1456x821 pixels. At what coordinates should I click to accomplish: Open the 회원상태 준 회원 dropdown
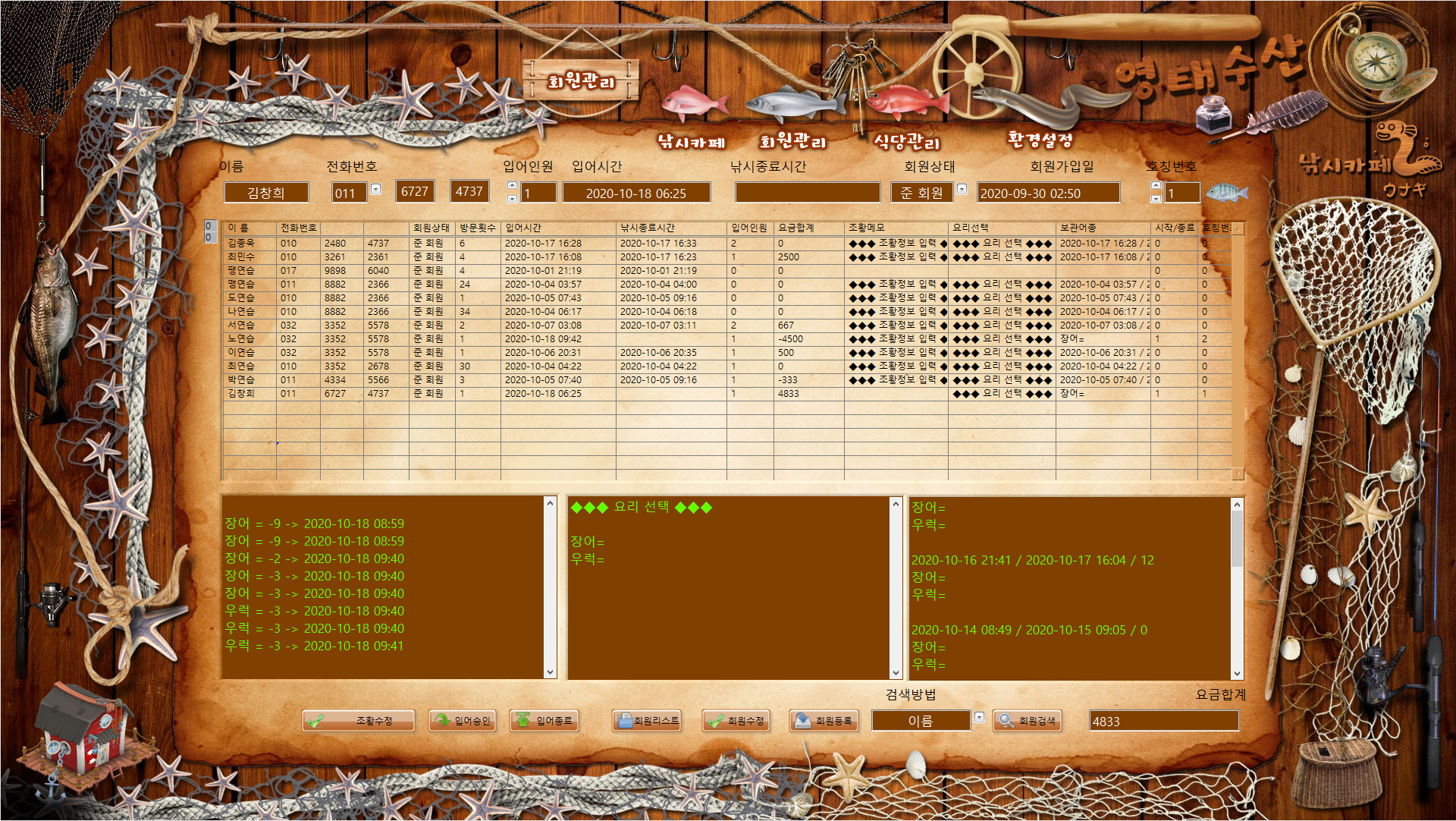962,190
